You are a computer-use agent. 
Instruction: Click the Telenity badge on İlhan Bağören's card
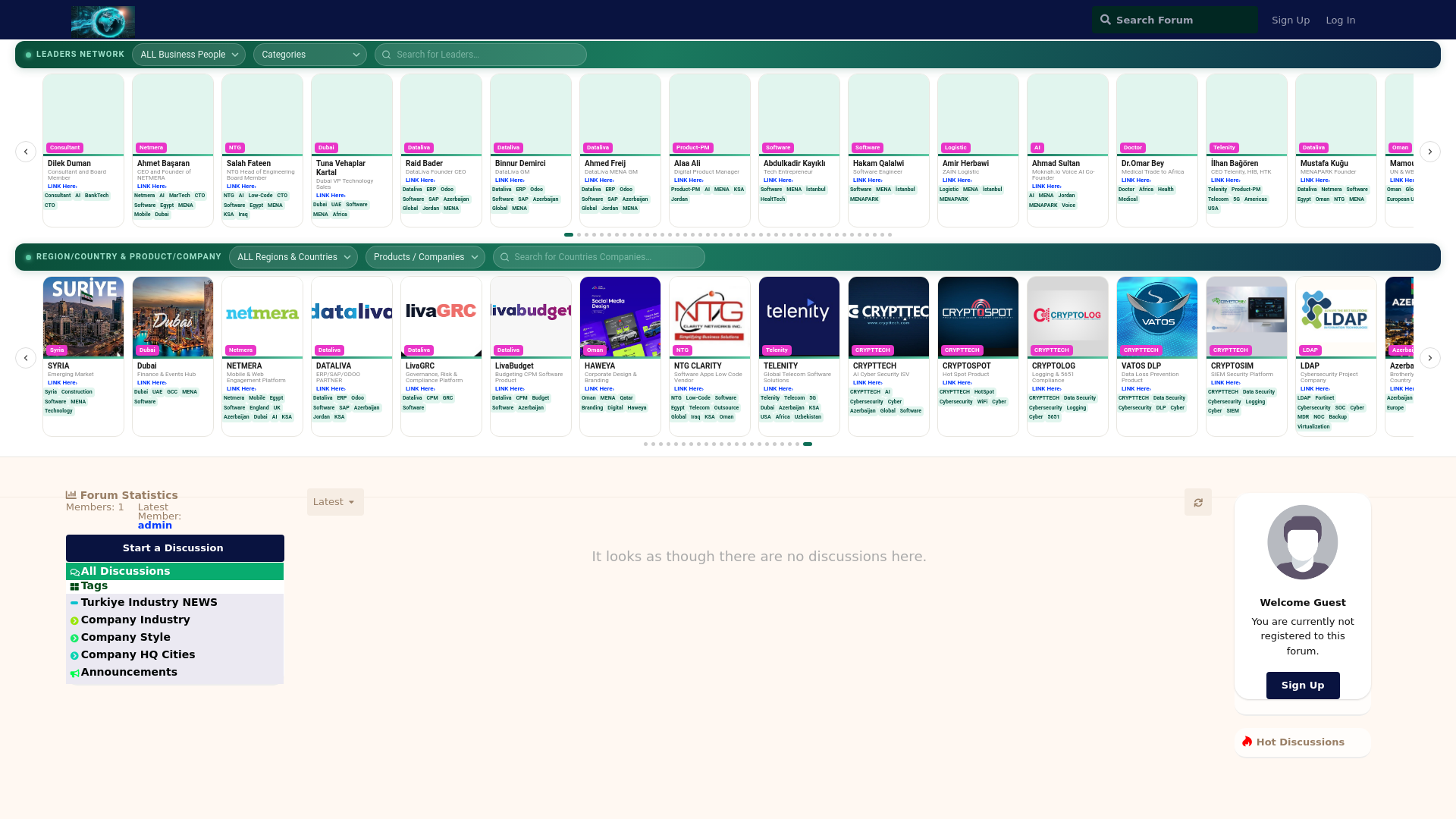pyautogui.click(x=1224, y=148)
